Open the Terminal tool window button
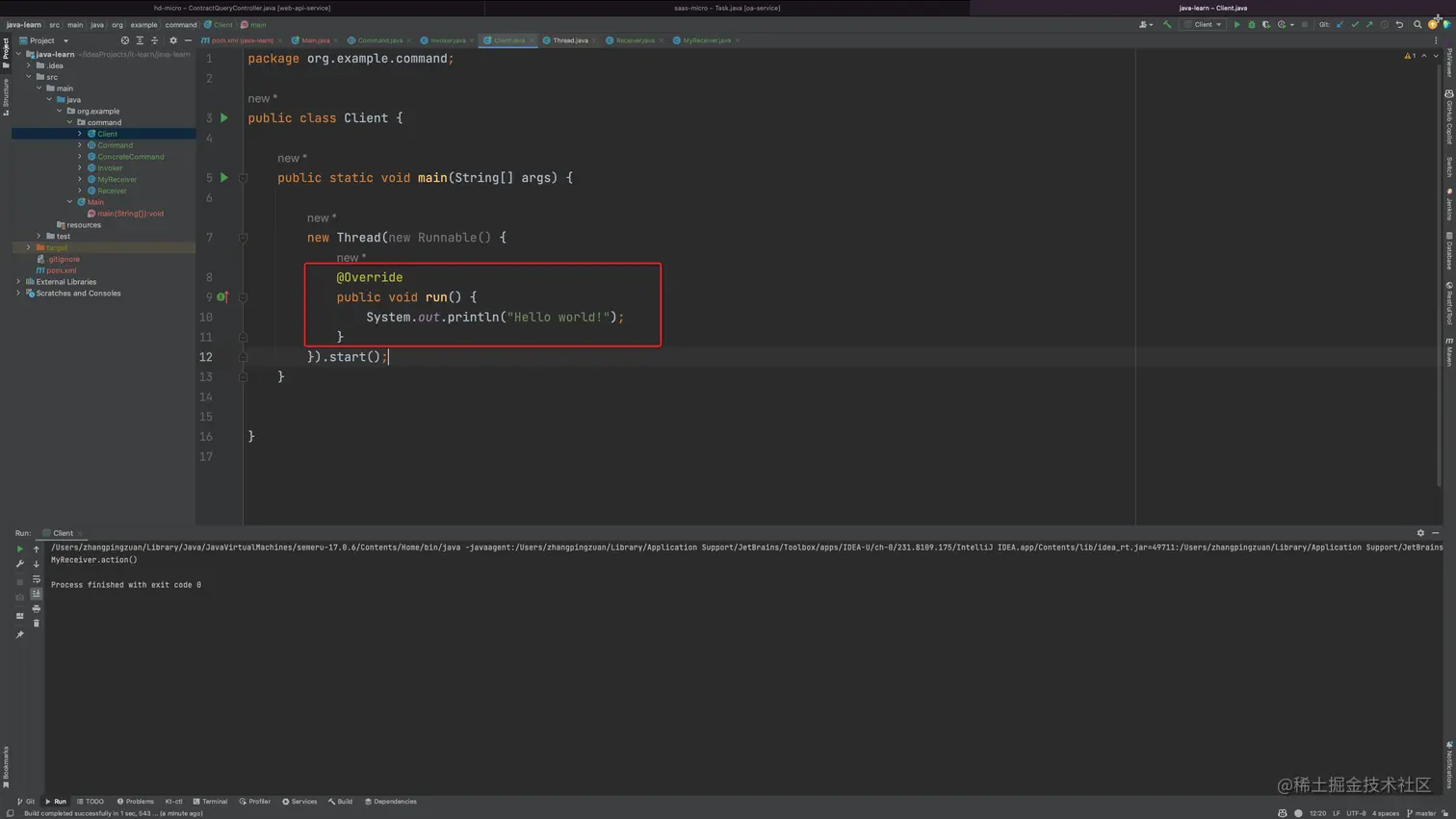The width and height of the screenshot is (1456, 819). 210,802
